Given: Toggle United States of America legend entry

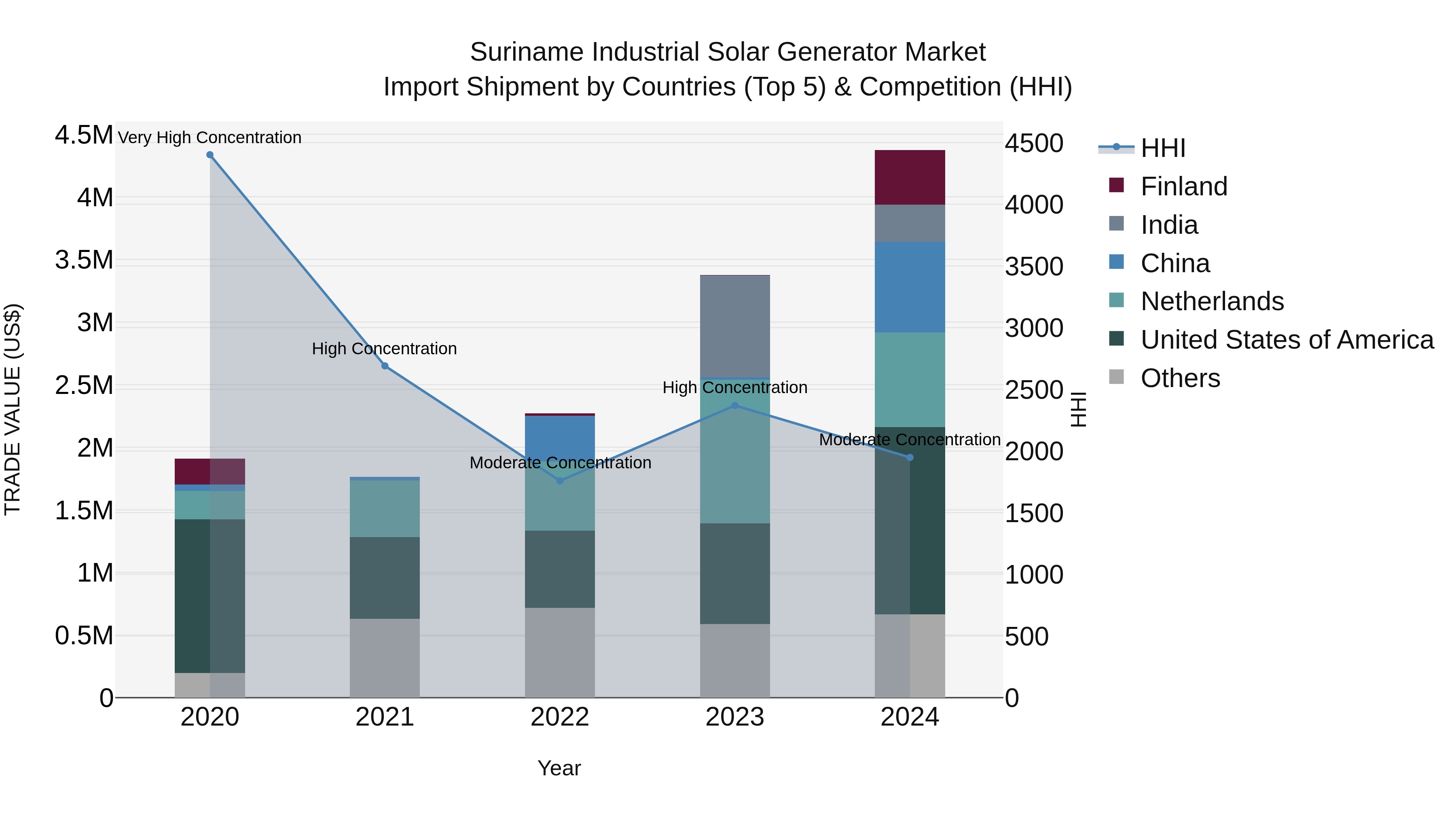Looking at the screenshot, I should (1271, 339).
